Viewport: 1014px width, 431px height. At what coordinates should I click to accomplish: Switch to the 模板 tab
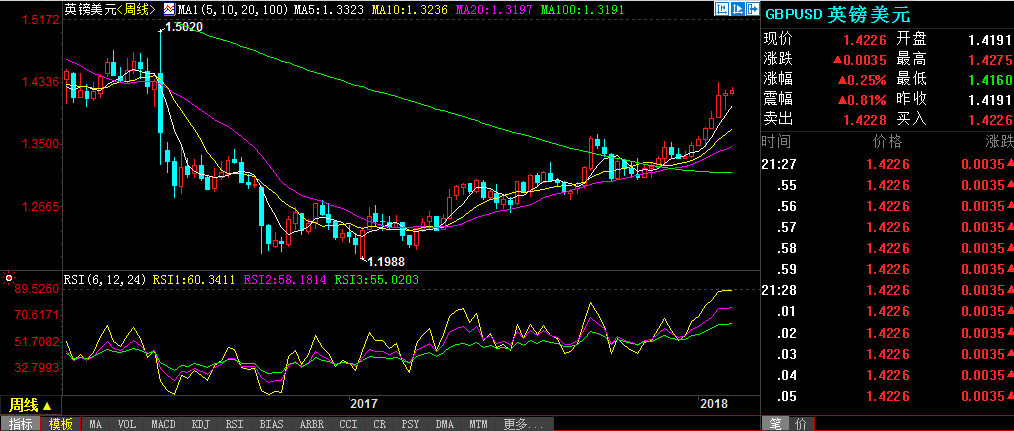pyautogui.click(x=60, y=424)
